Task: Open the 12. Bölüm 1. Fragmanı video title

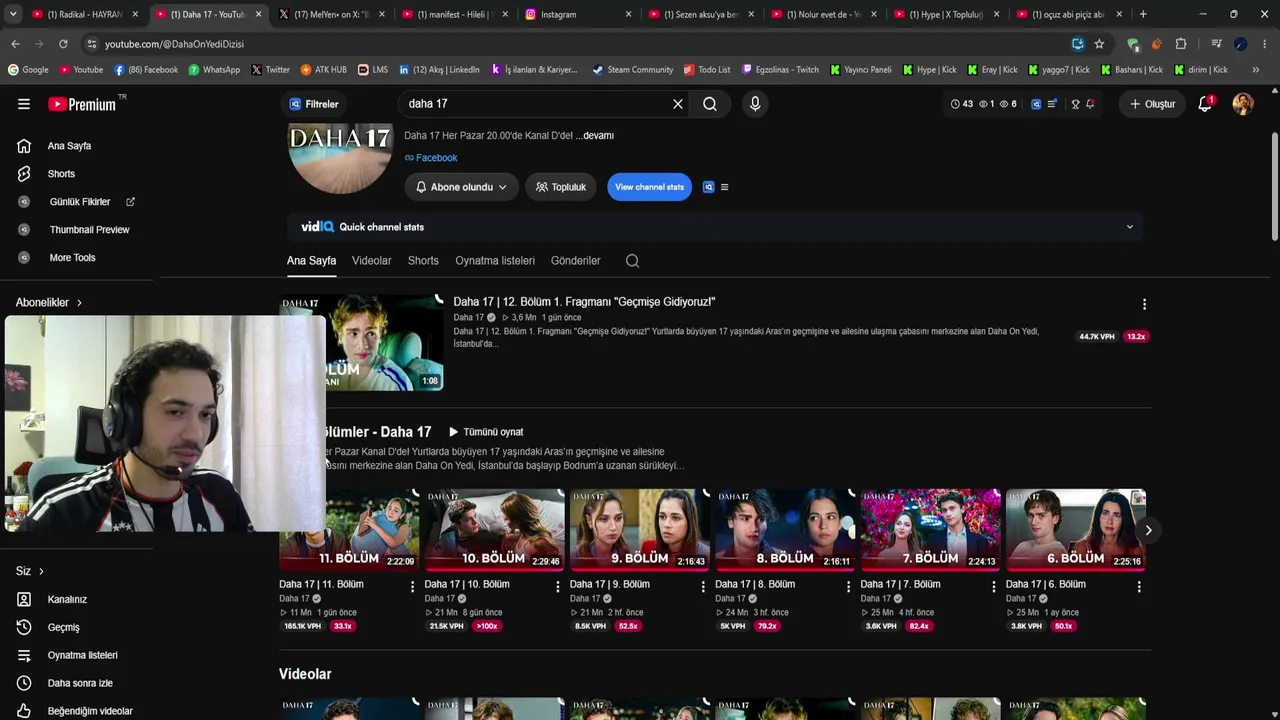Action: [584, 302]
